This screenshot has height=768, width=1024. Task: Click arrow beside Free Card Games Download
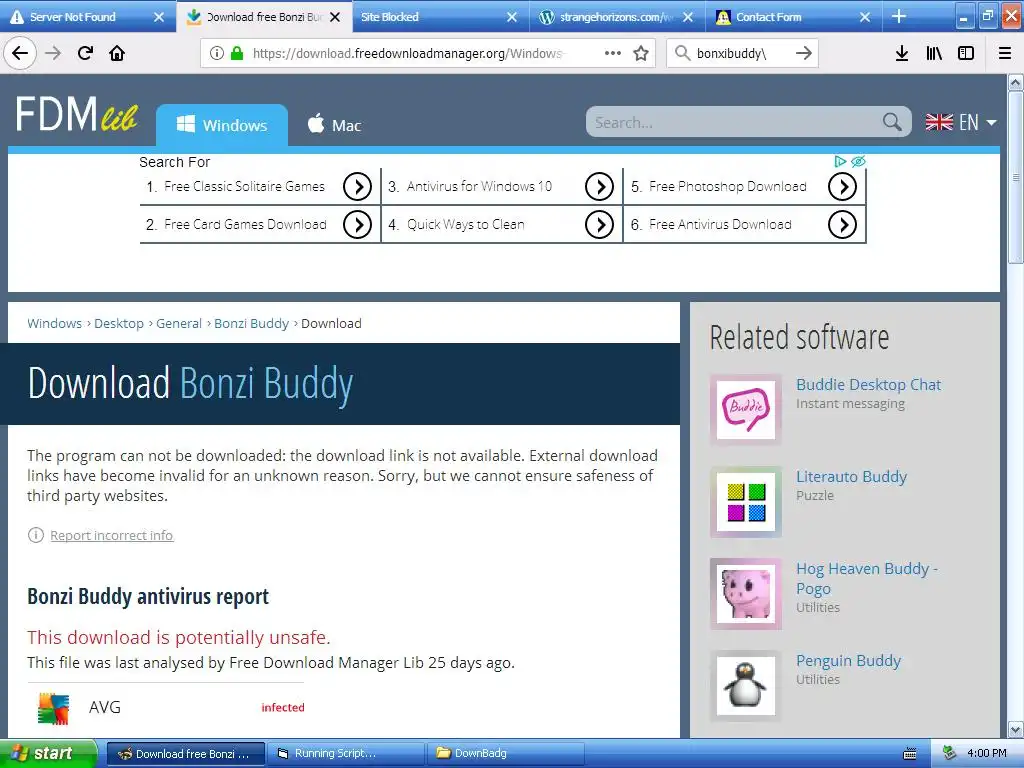357,225
